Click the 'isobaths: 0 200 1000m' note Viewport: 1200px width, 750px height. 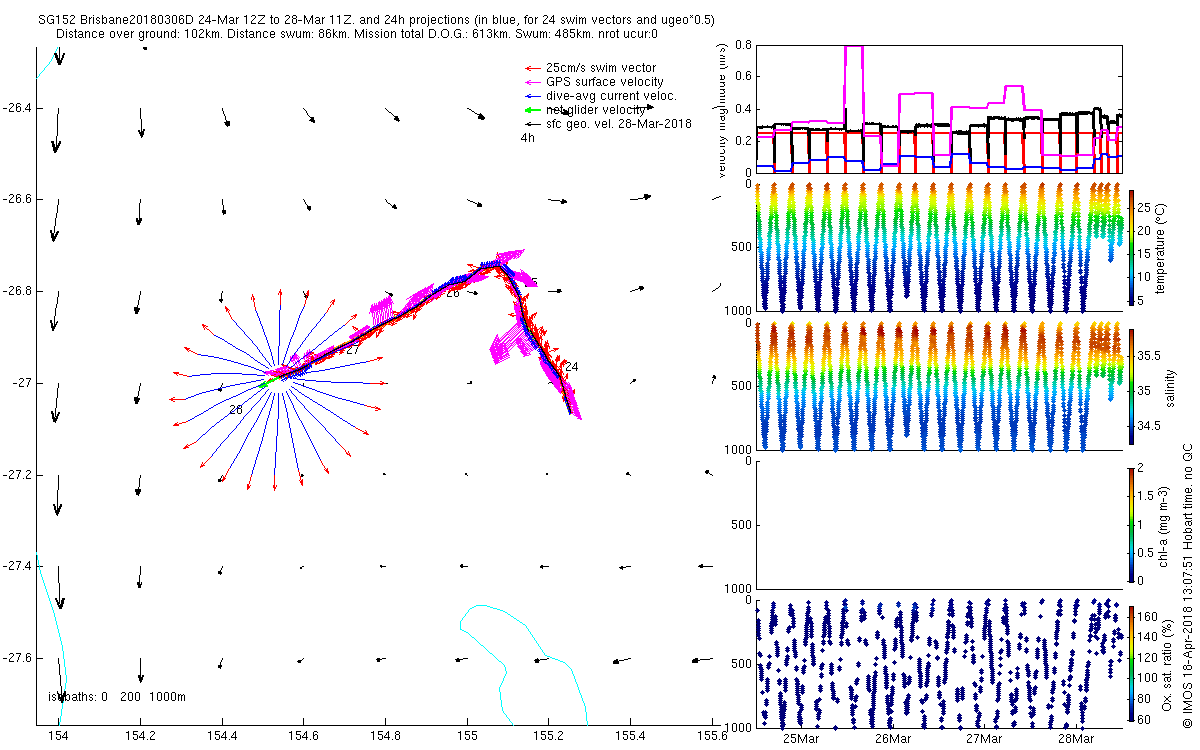tap(117, 696)
